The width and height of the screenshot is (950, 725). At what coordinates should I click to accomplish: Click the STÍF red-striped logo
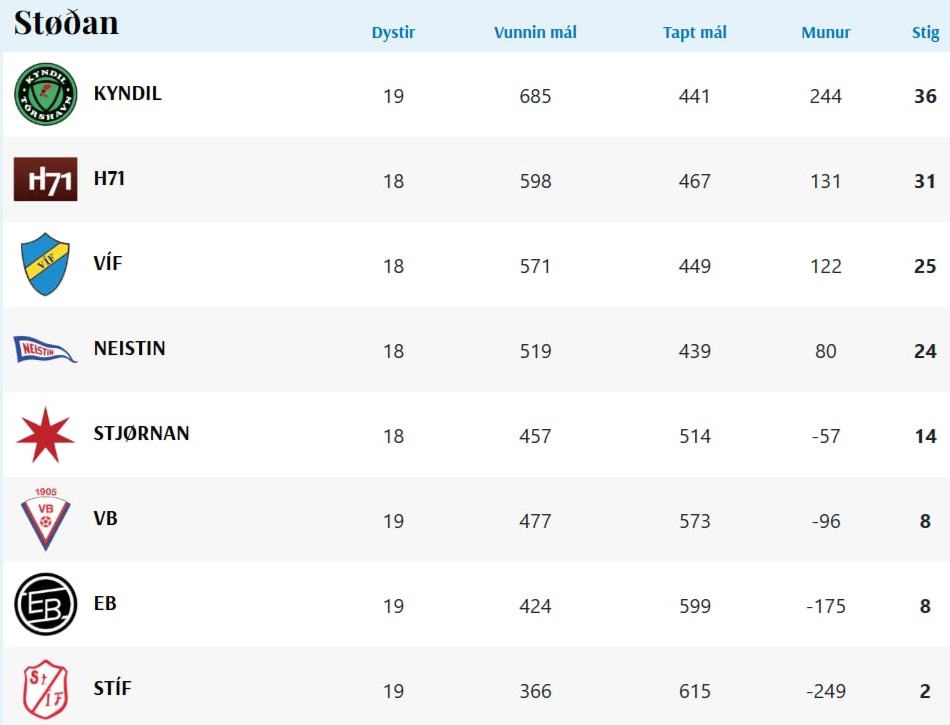point(45,690)
